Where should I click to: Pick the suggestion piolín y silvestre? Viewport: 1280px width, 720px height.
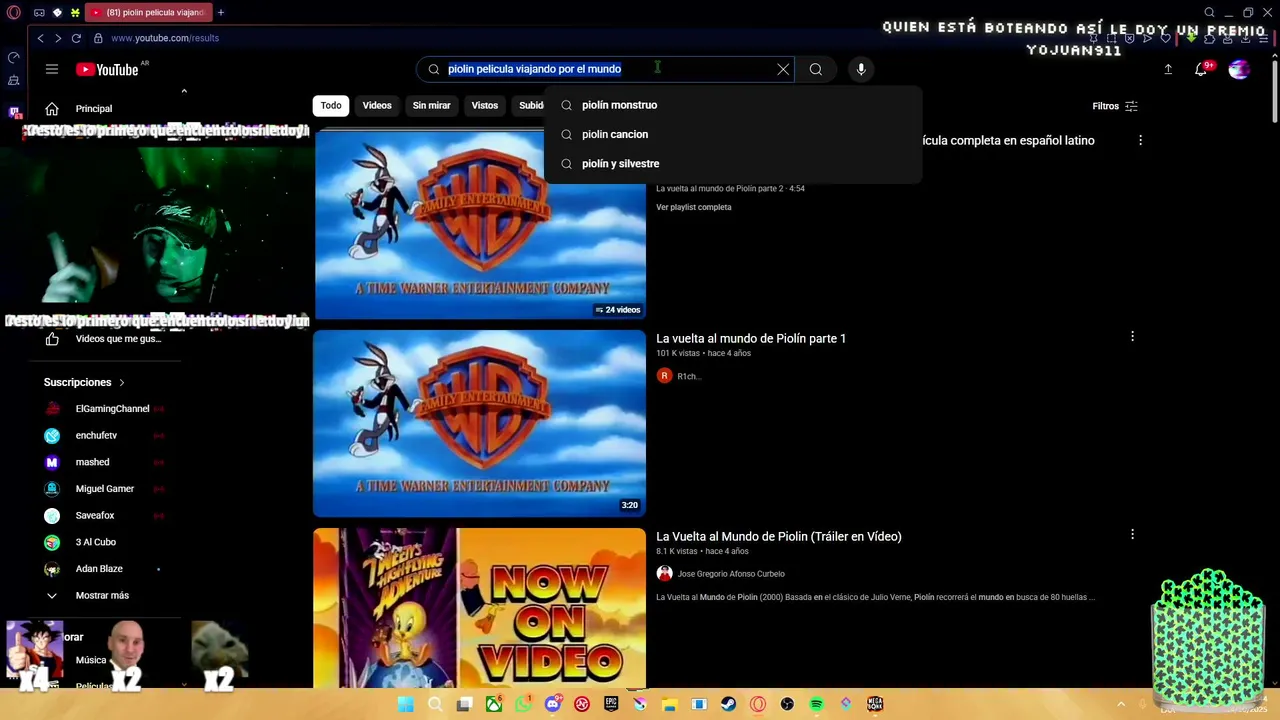coord(732,163)
